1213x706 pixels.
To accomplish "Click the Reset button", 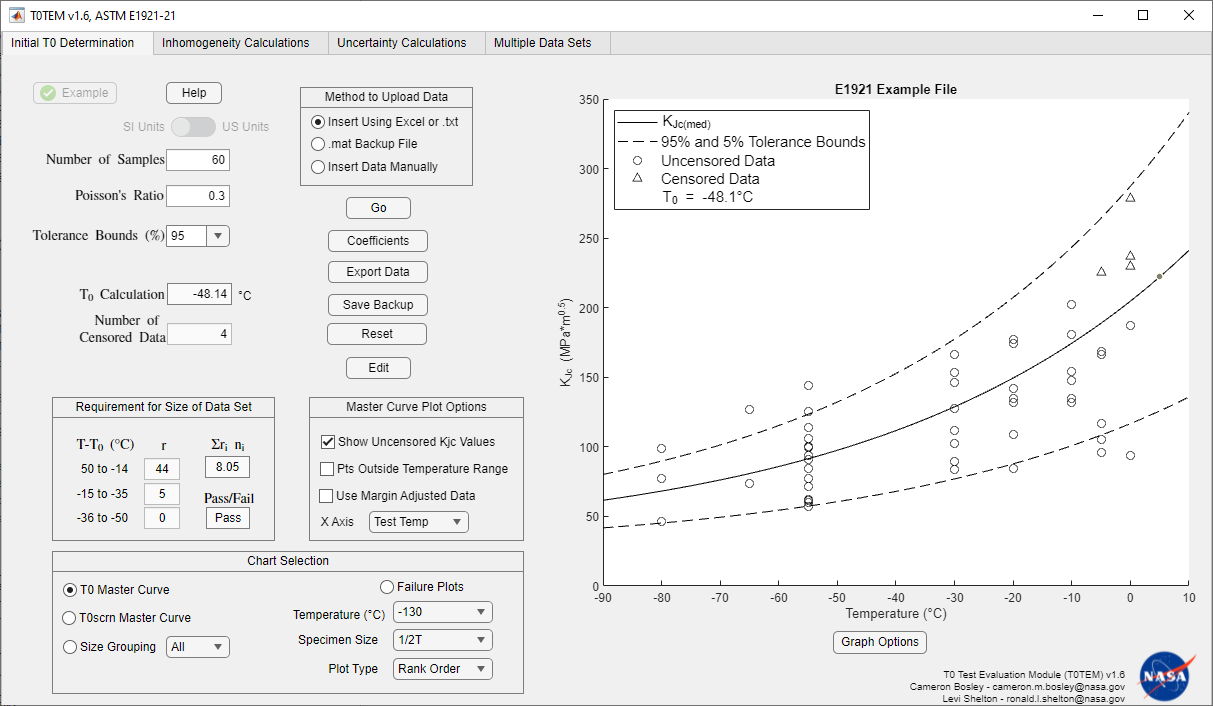I will (x=377, y=334).
